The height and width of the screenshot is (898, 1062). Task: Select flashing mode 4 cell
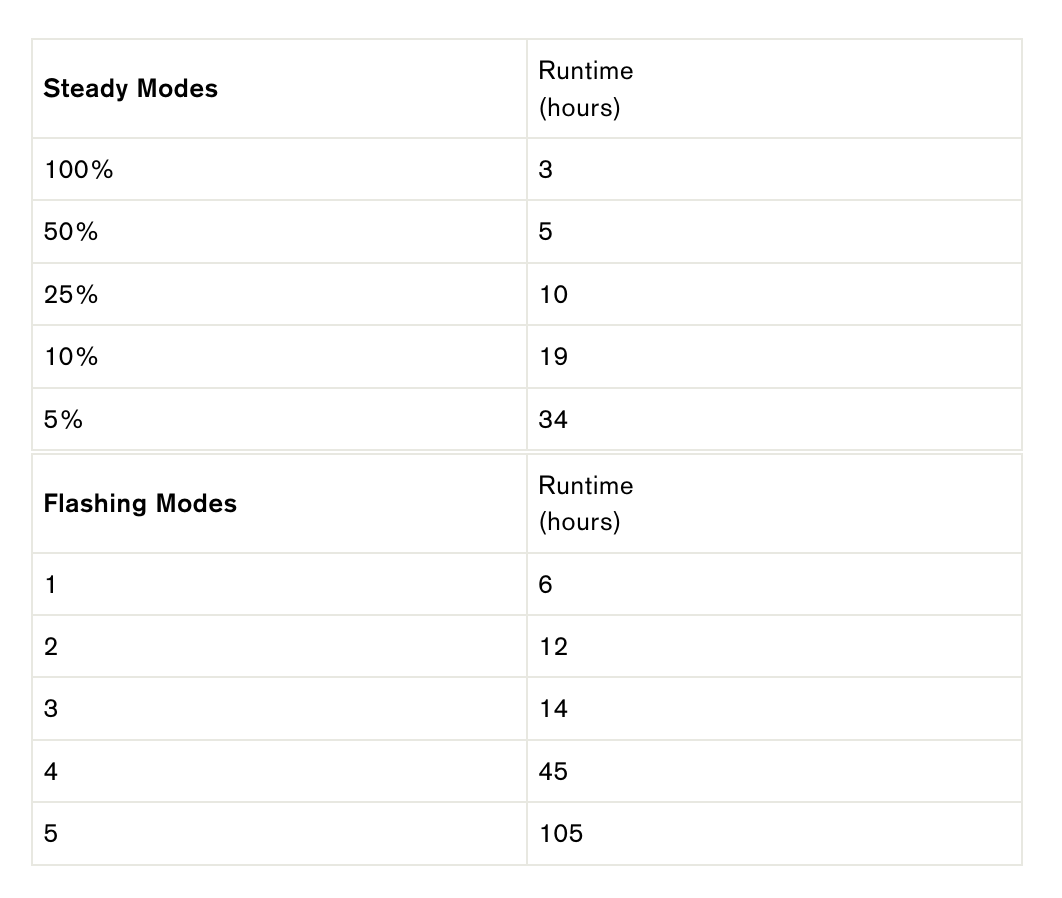click(51, 772)
